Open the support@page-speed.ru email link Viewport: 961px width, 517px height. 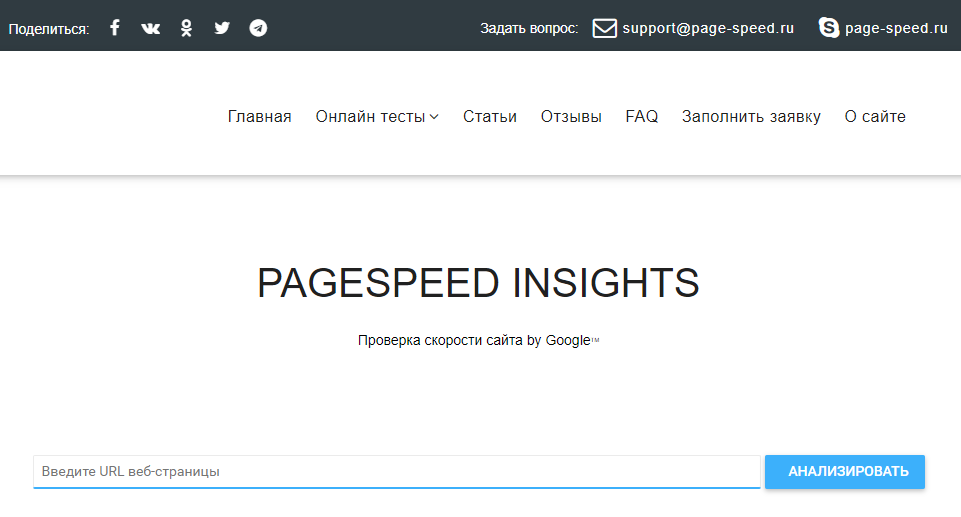point(708,28)
